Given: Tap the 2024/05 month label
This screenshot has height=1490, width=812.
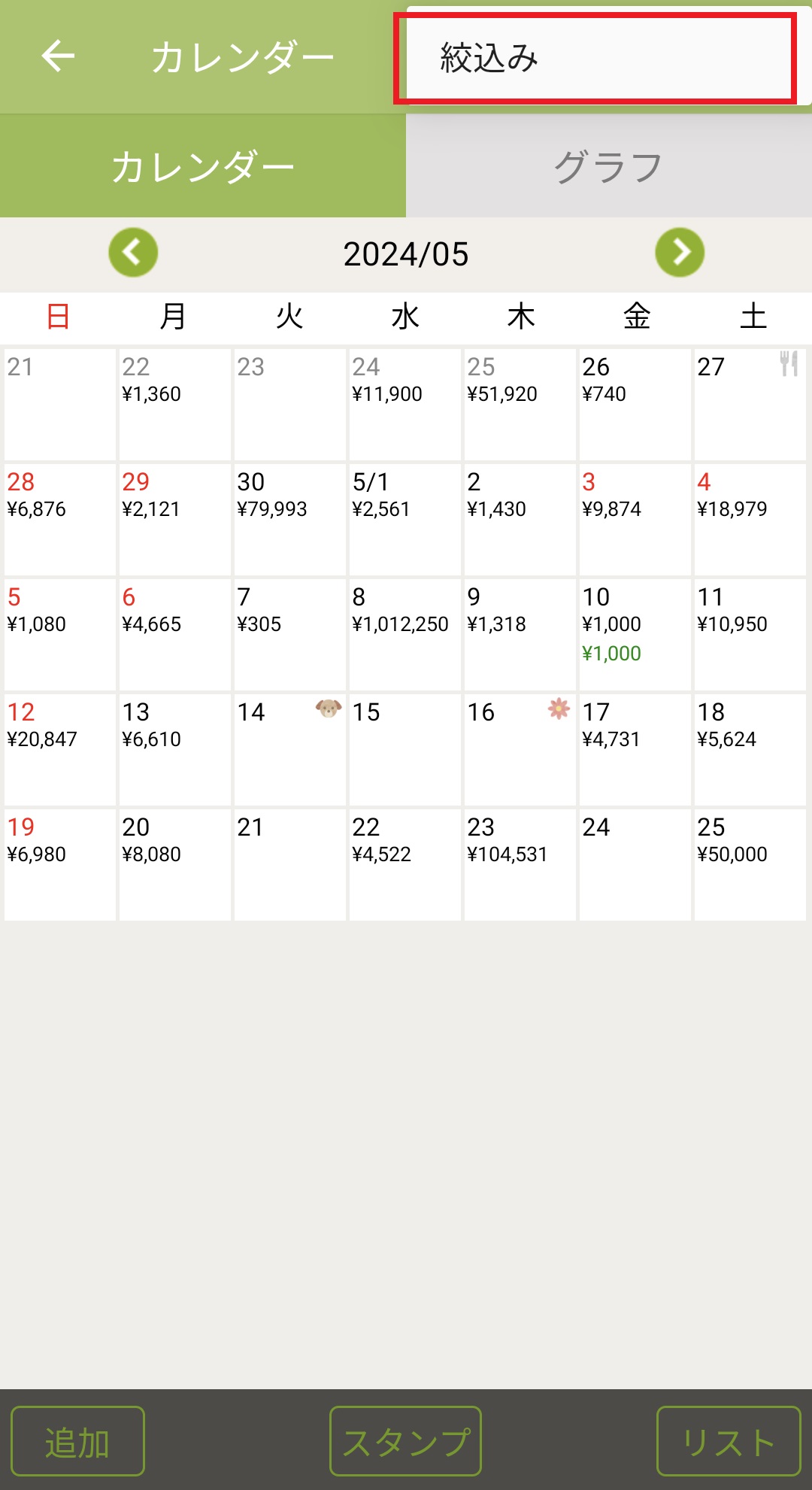Looking at the screenshot, I should [406, 254].
